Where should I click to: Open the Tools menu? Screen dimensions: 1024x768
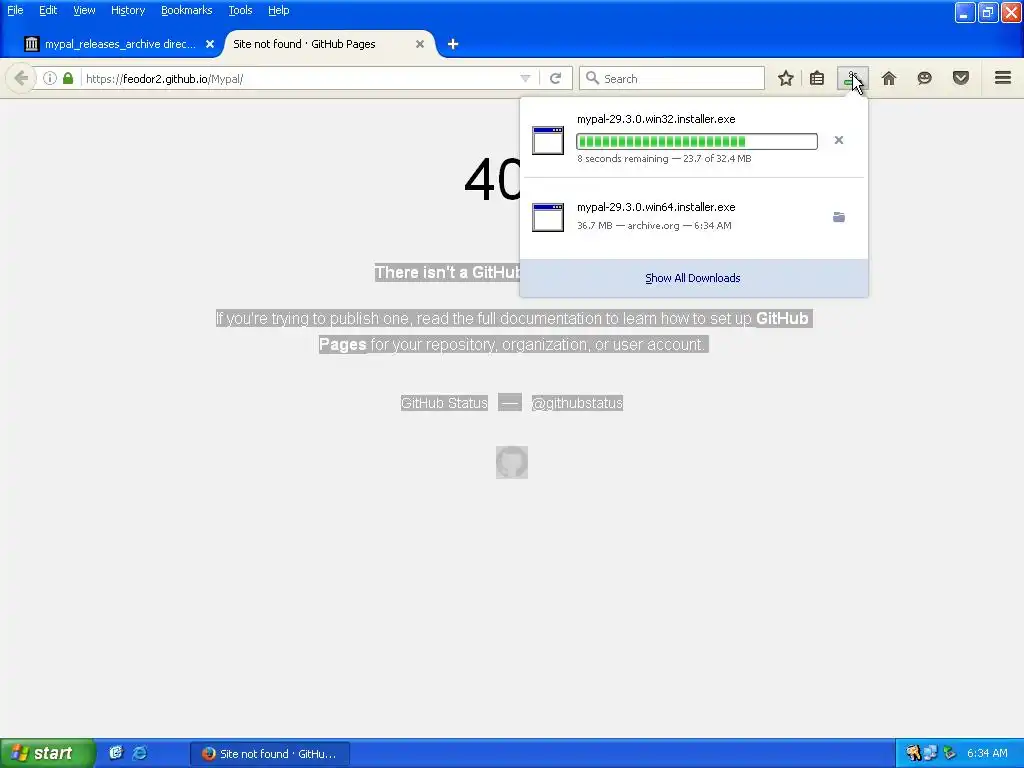click(x=240, y=10)
